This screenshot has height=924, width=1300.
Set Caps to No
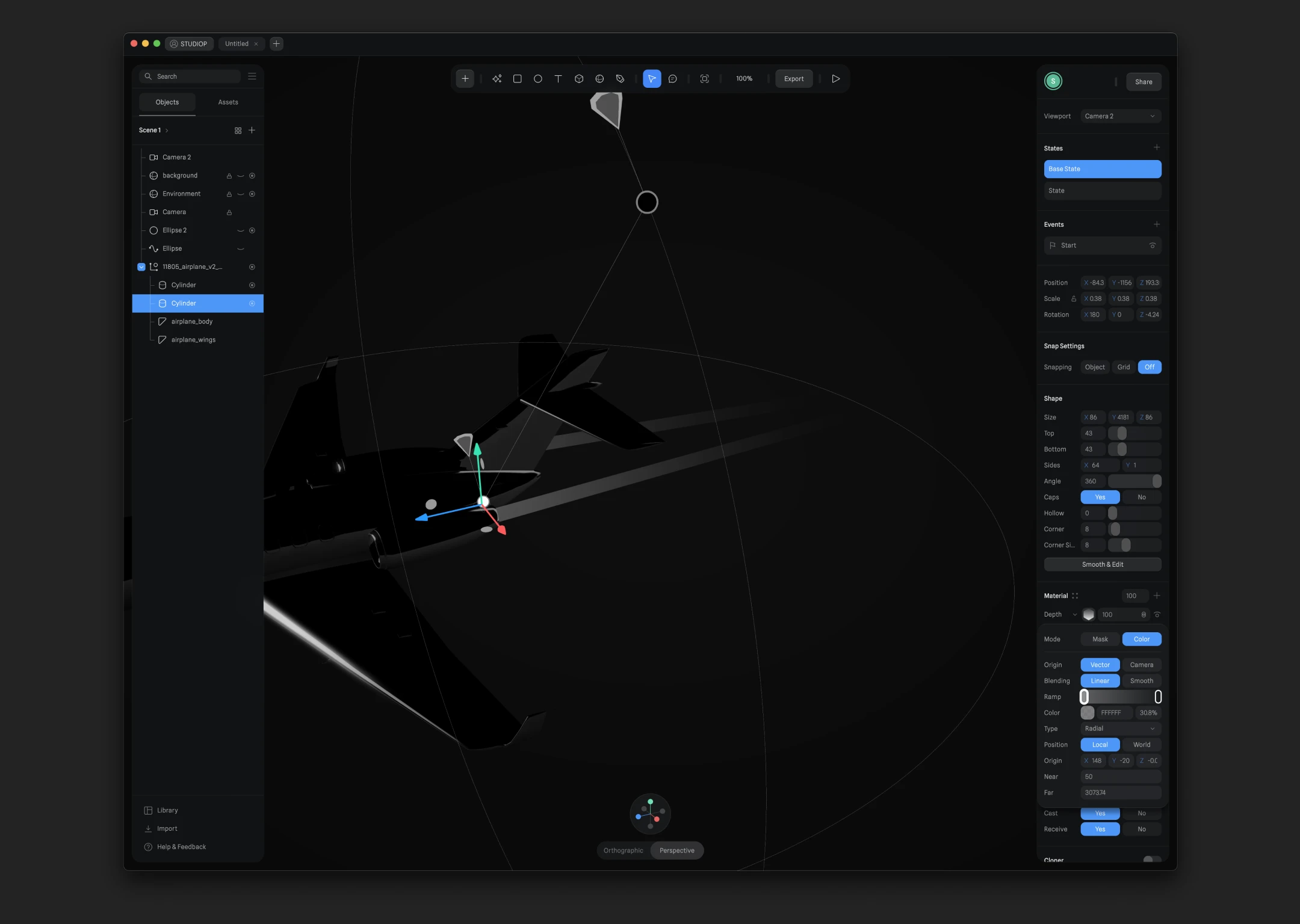point(1142,497)
